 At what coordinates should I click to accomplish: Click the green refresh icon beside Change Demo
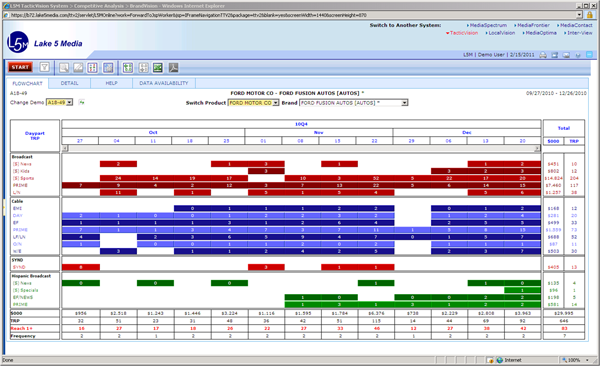82,102
